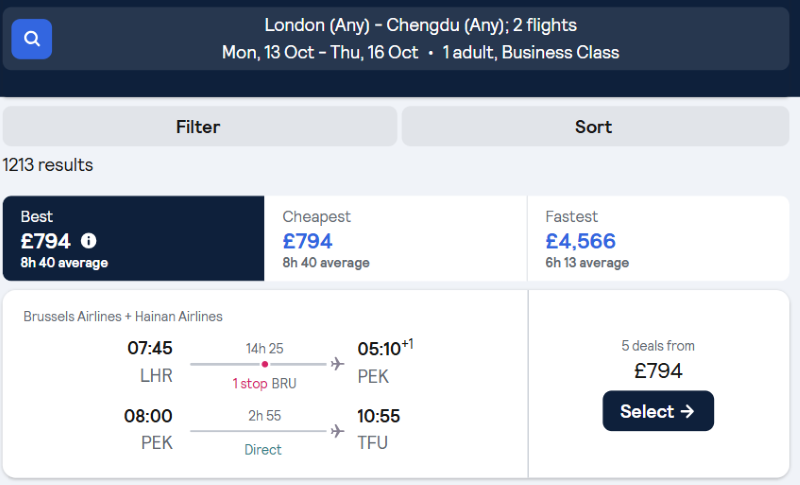The image size is (800, 485).
Task: Click the airplane icon on PEK to TFU leg
Action: (x=337, y=431)
